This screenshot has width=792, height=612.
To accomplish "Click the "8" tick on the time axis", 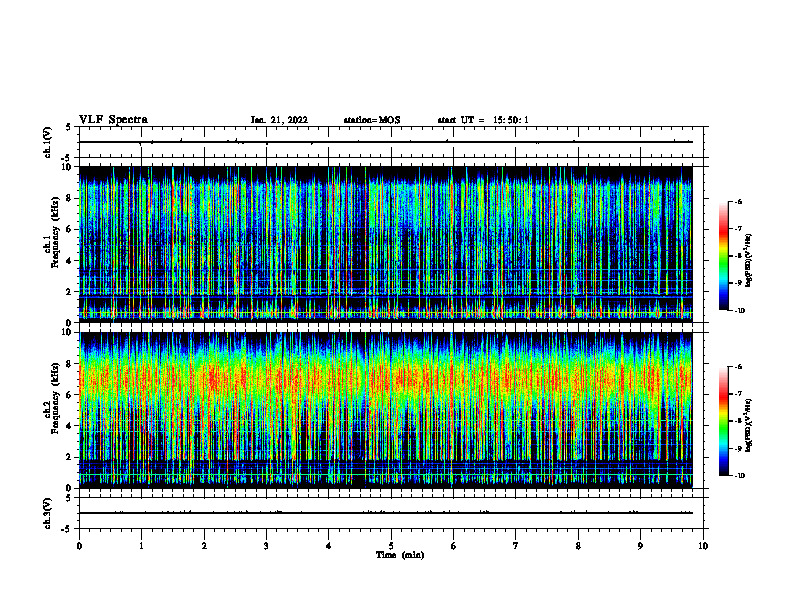I will pos(578,546).
